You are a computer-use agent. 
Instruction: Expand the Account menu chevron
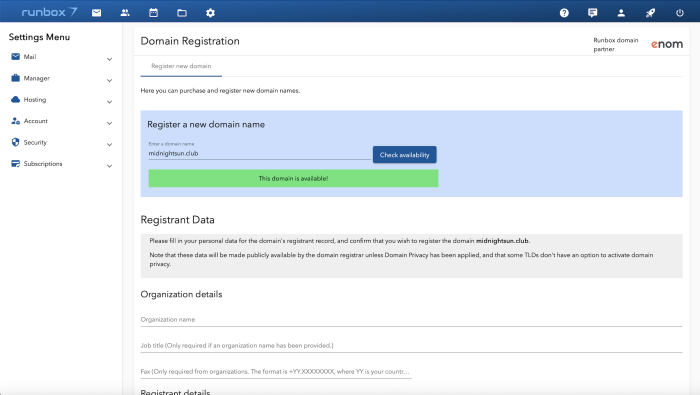(x=109, y=123)
